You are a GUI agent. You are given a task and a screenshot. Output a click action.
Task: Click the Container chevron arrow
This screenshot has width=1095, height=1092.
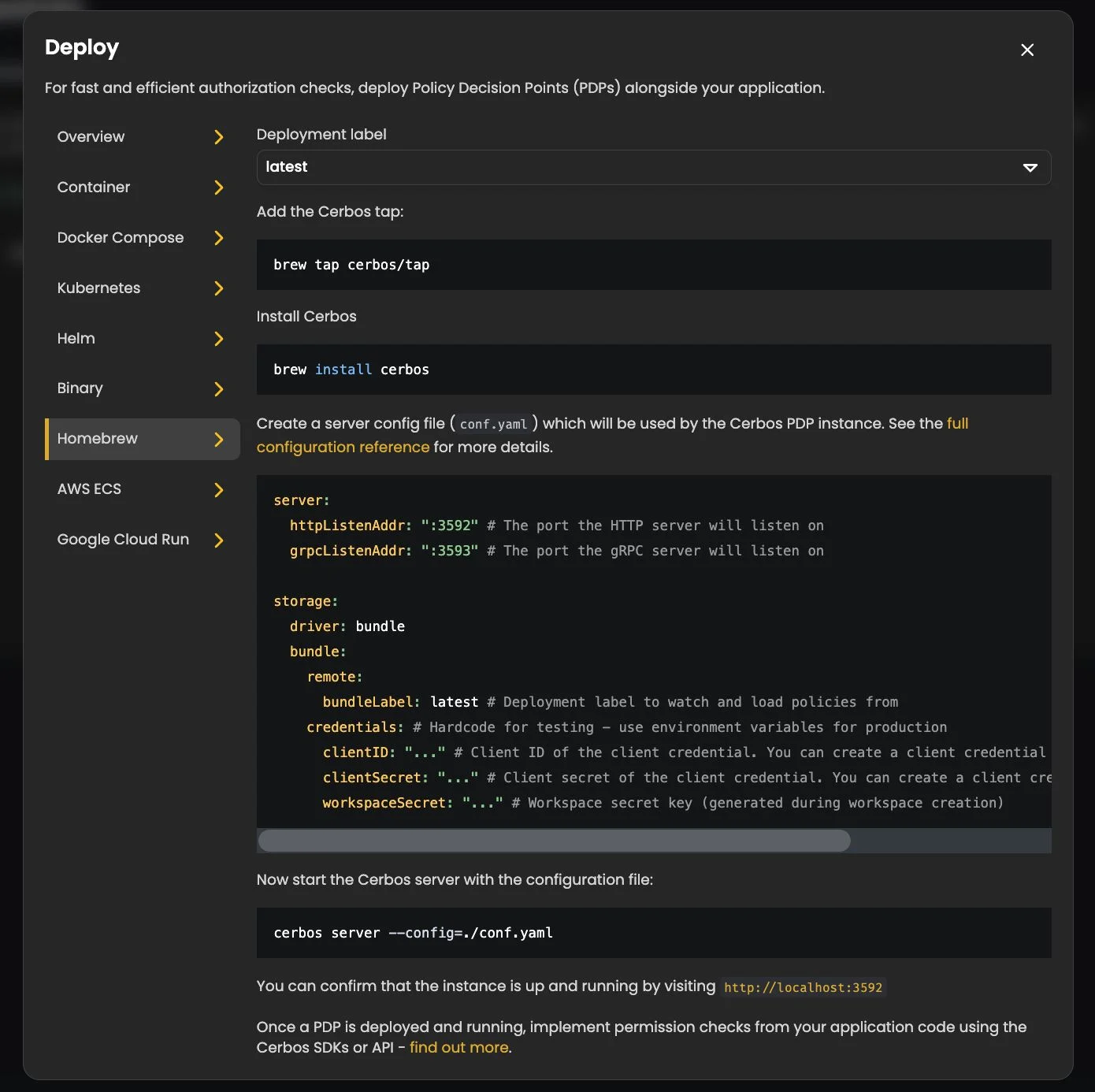pos(218,188)
